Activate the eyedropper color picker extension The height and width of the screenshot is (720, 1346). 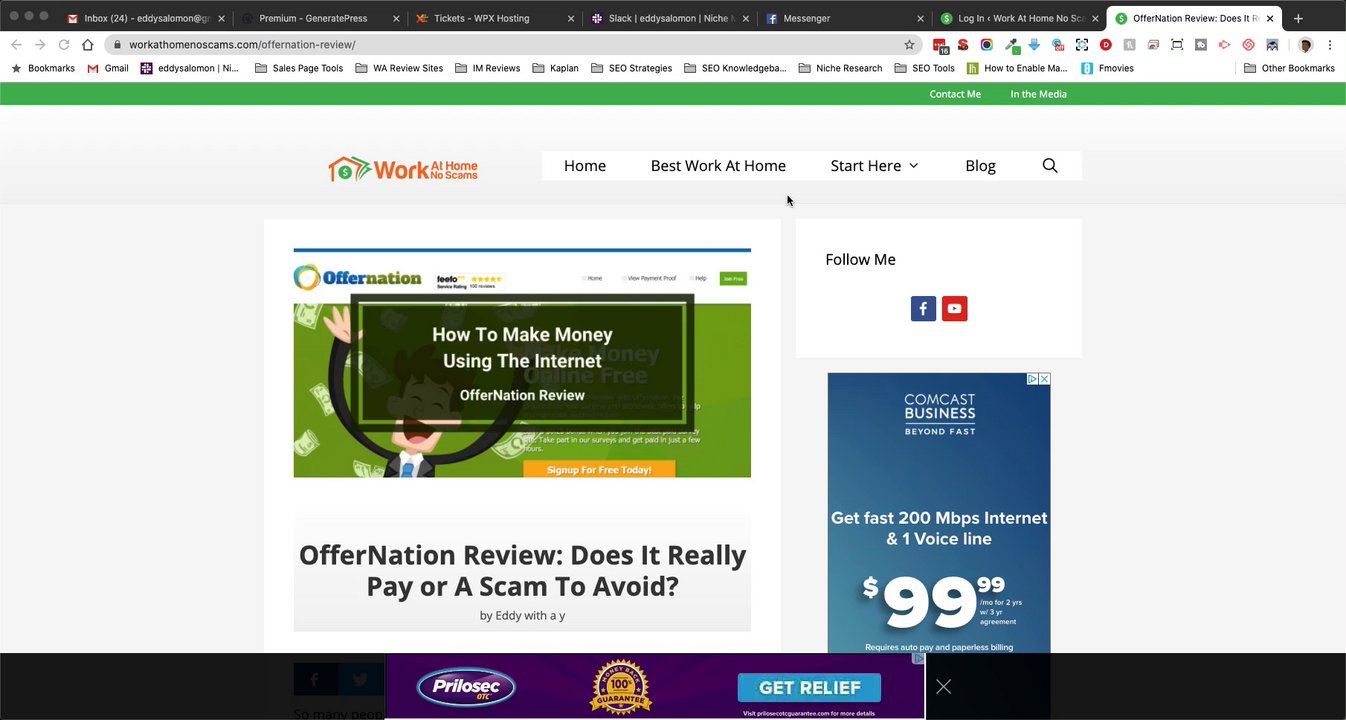pyautogui.click(x=1011, y=45)
